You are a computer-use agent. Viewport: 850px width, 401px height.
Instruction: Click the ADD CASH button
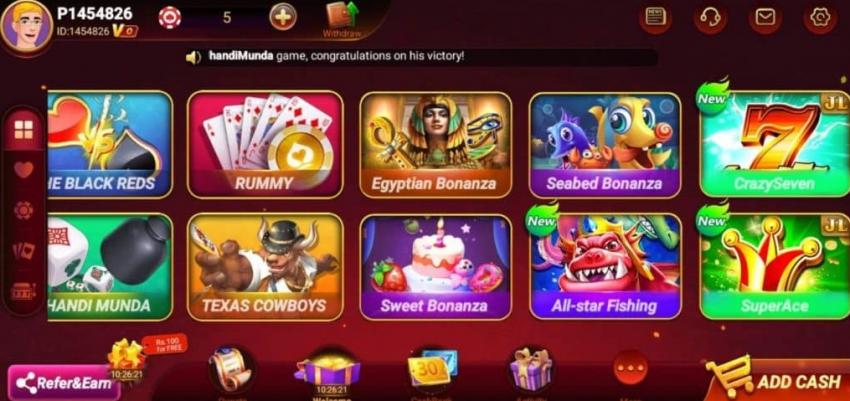tap(778, 379)
